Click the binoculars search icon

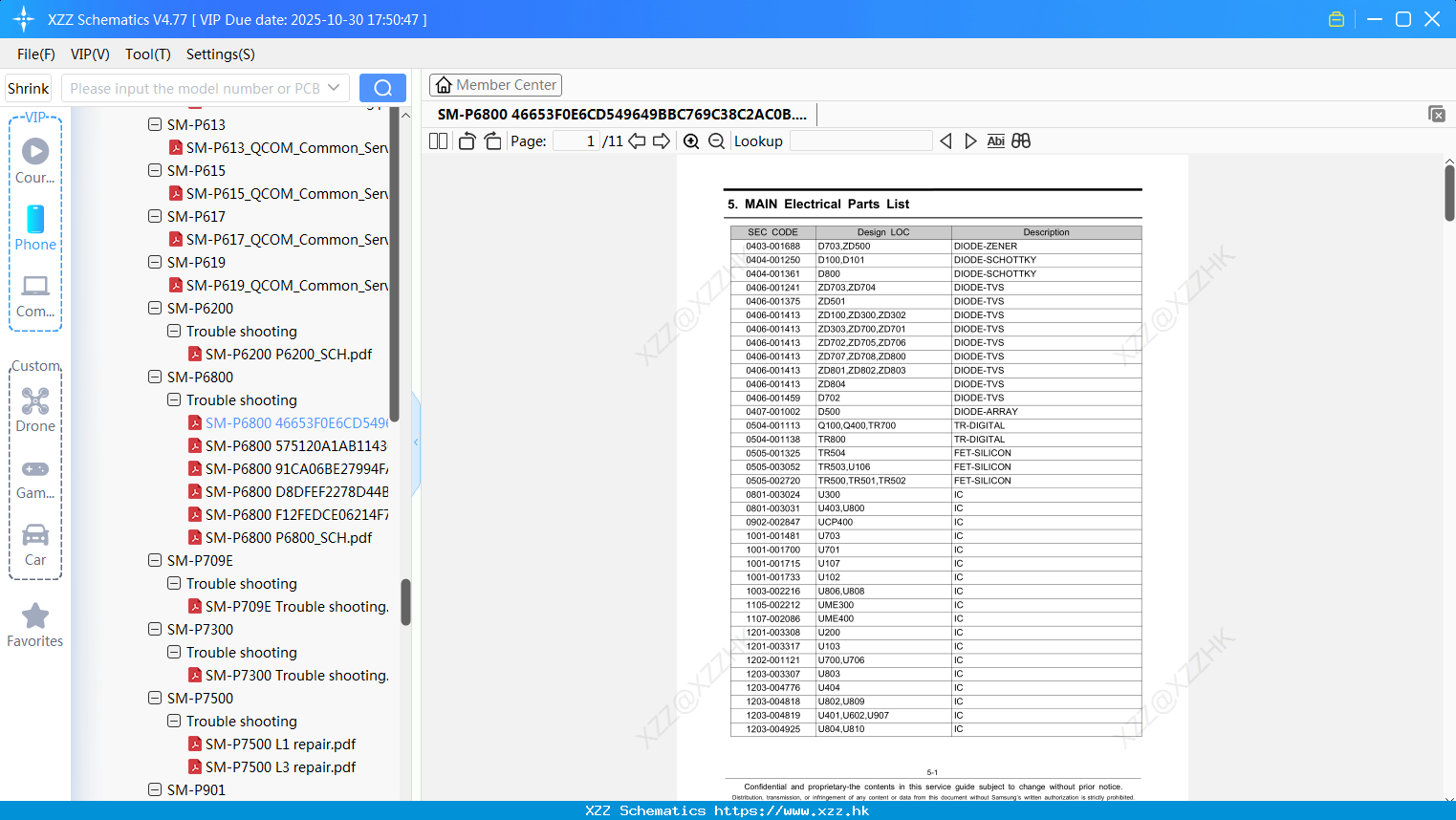coord(1021,140)
